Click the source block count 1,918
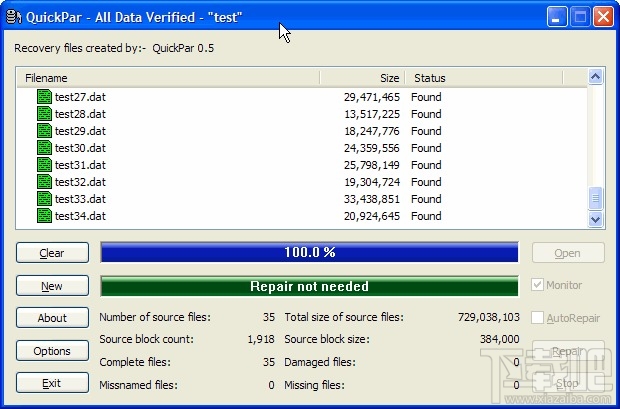 [x=261, y=339]
